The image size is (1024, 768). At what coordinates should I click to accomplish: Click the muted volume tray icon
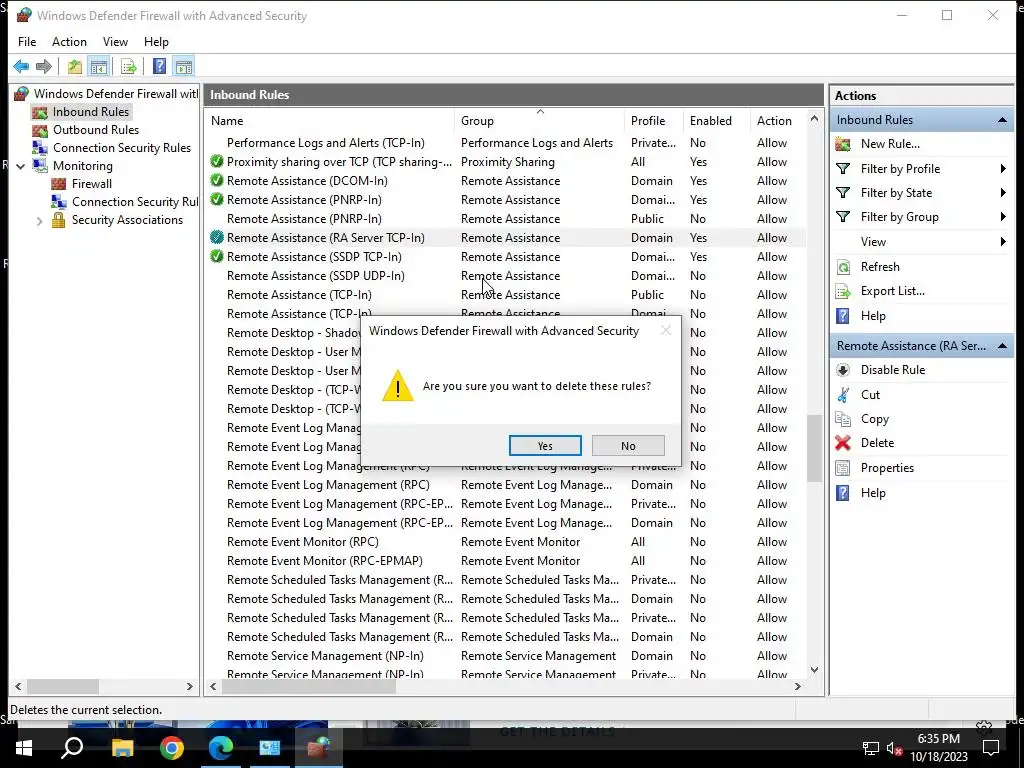coord(895,748)
